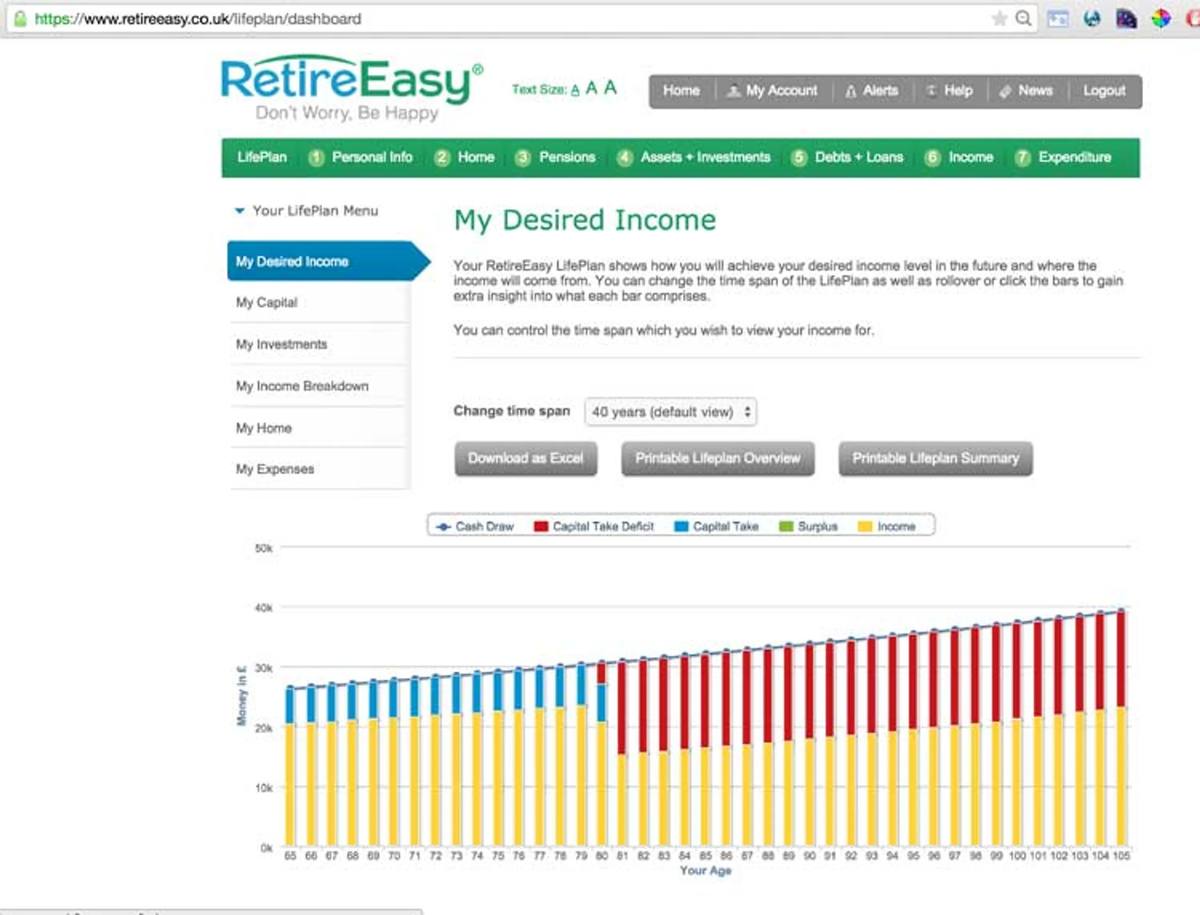The width and height of the screenshot is (1200, 915).
Task: Collapse the Your LifePlan Menu section
Action: 306,211
